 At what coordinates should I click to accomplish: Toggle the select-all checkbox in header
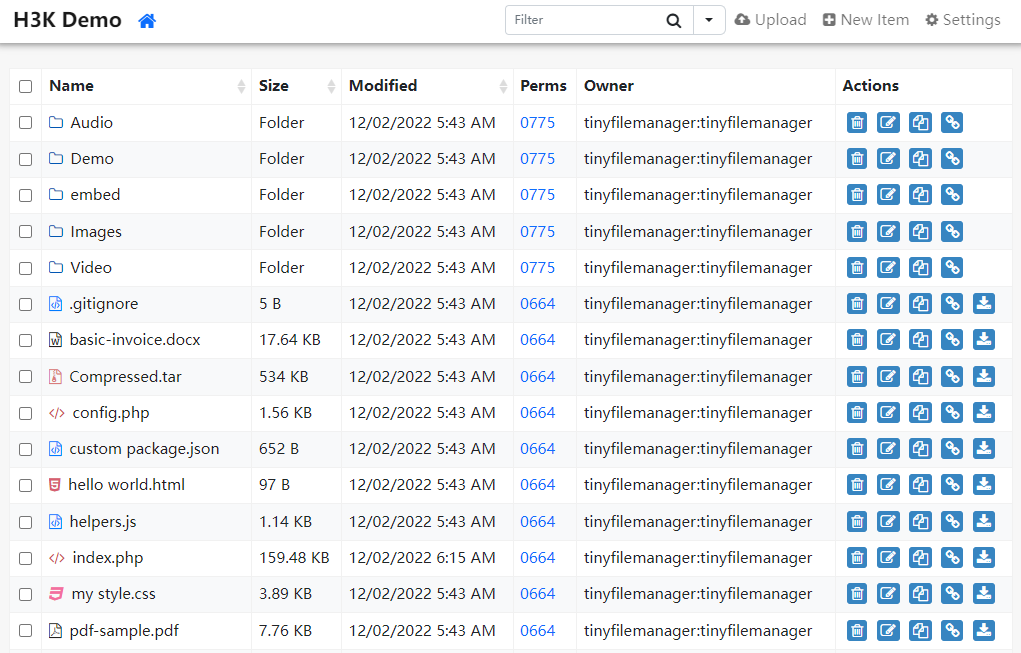pos(26,87)
